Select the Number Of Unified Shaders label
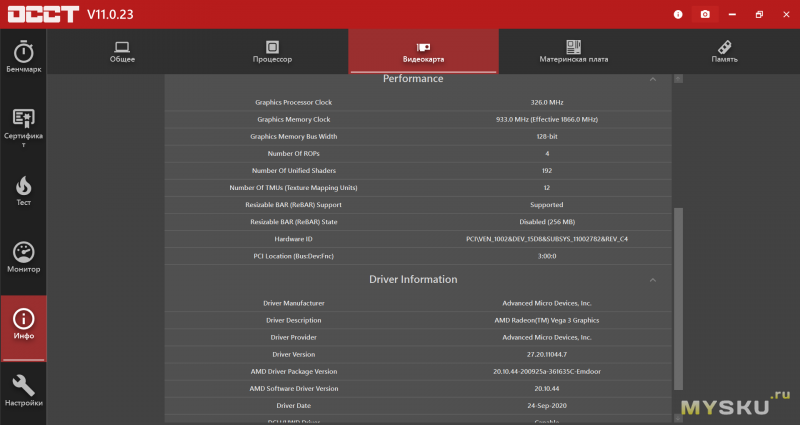Image resolution: width=800 pixels, height=425 pixels. point(293,171)
